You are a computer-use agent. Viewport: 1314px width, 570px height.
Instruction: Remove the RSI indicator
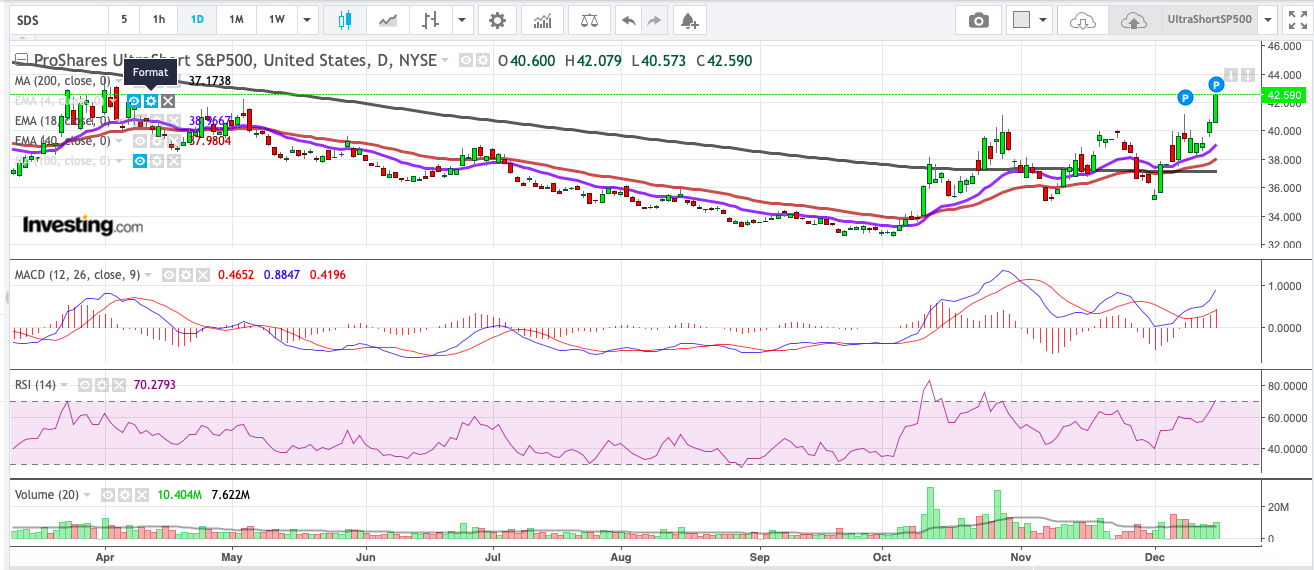[x=117, y=384]
